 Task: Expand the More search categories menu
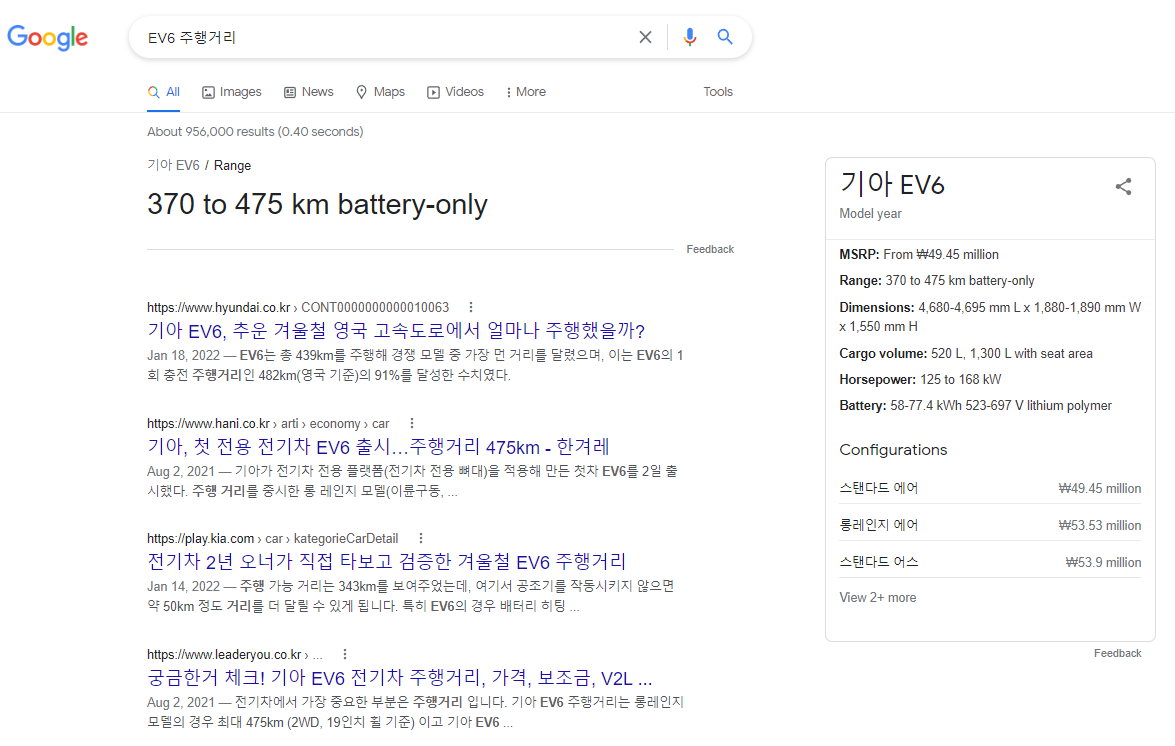tap(525, 91)
